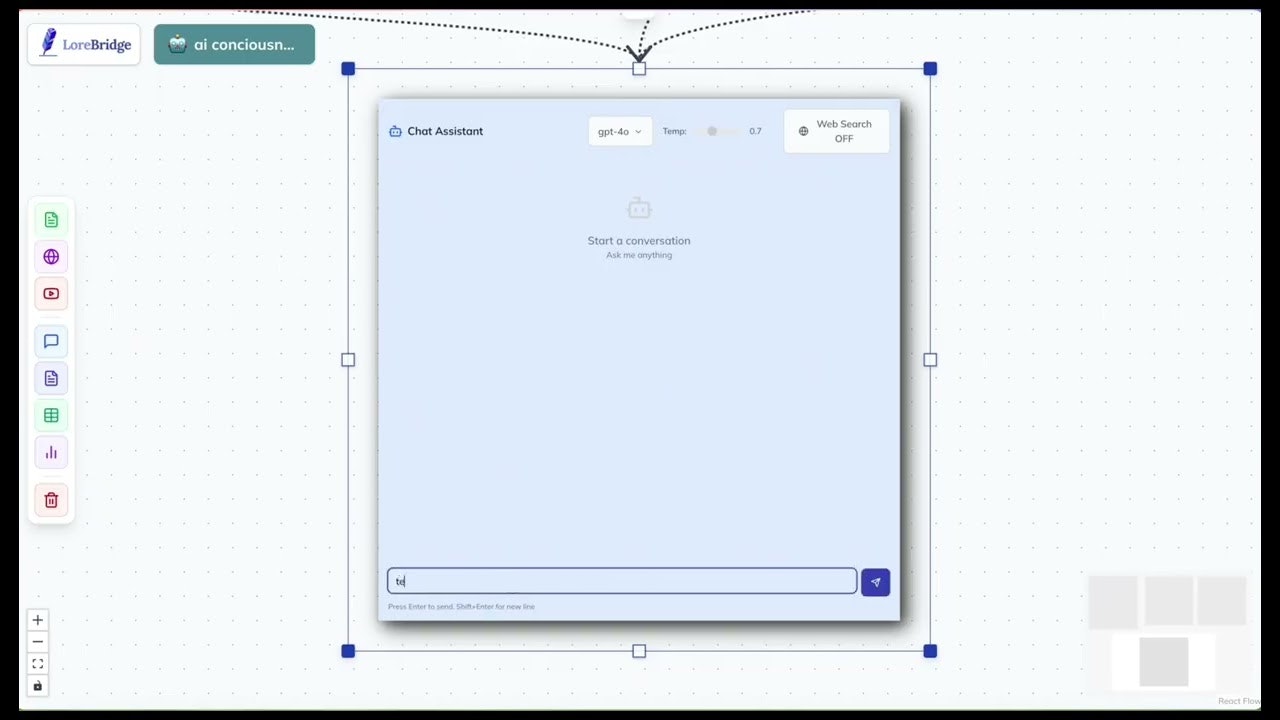Screen dimensions: 1280x720
Task: Send message with paper plane button
Action: pos(875,582)
